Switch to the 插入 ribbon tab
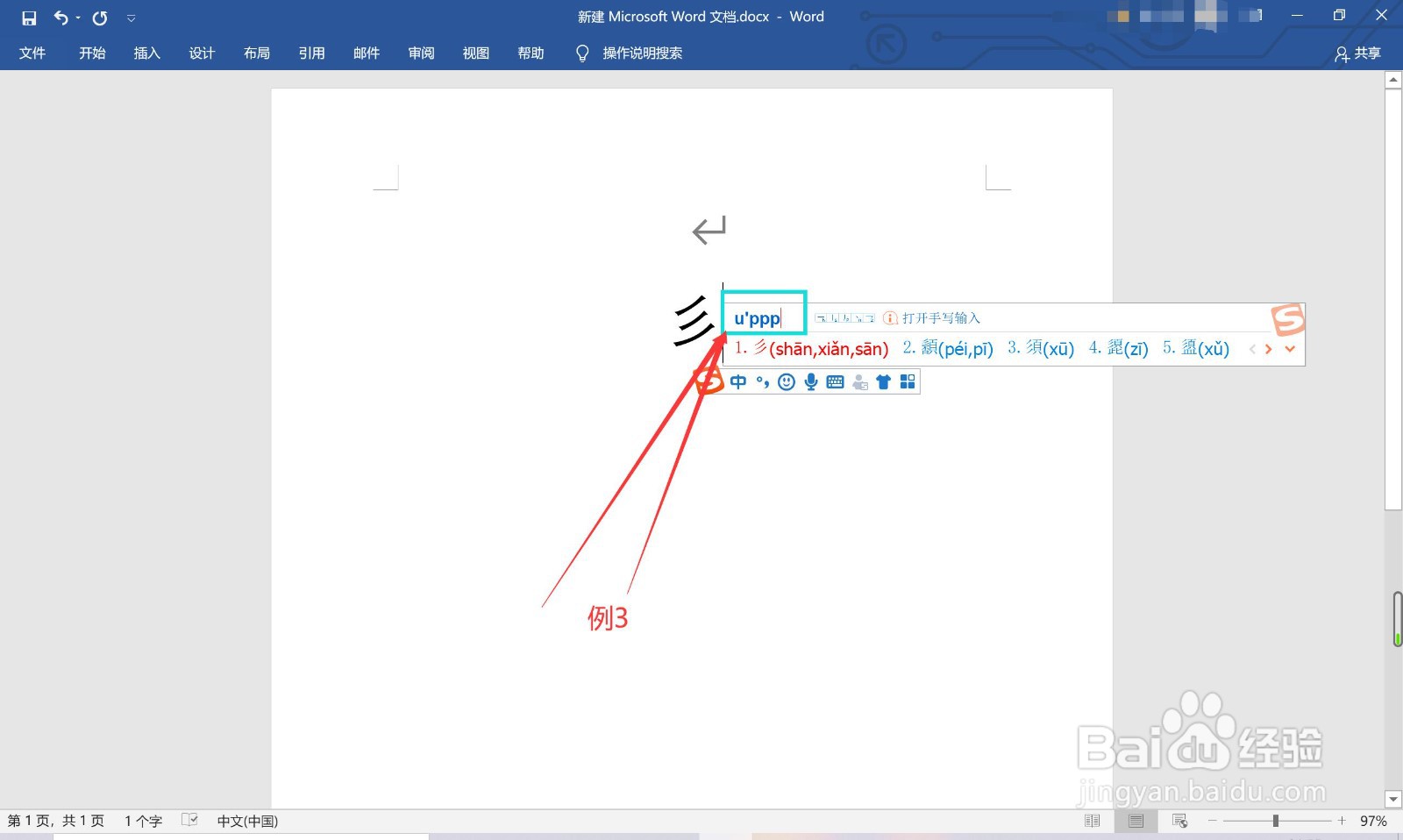This screenshot has width=1403, height=840. (146, 53)
